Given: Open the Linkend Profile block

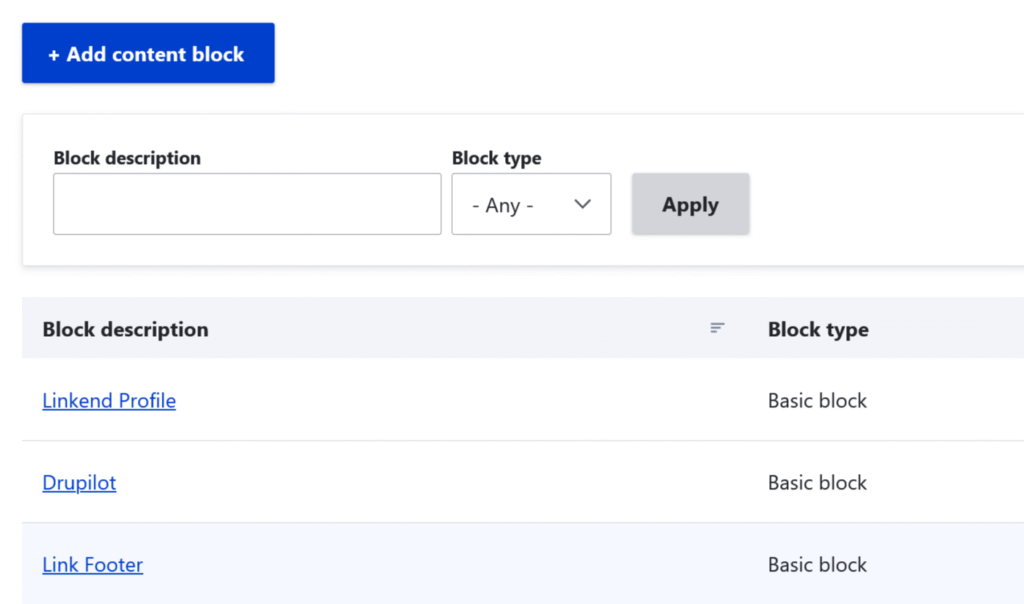Looking at the screenshot, I should [x=109, y=400].
